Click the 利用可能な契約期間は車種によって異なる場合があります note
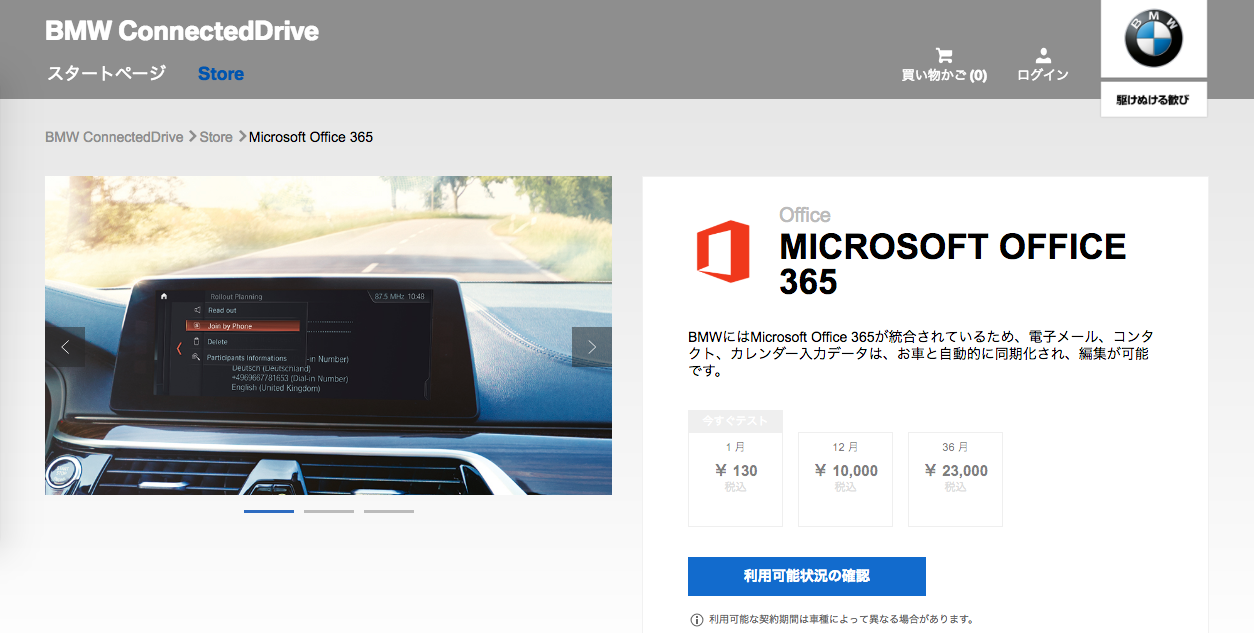The height and width of the screenshot is (633, 1254). pyautogui.click(x=841, y=620)
